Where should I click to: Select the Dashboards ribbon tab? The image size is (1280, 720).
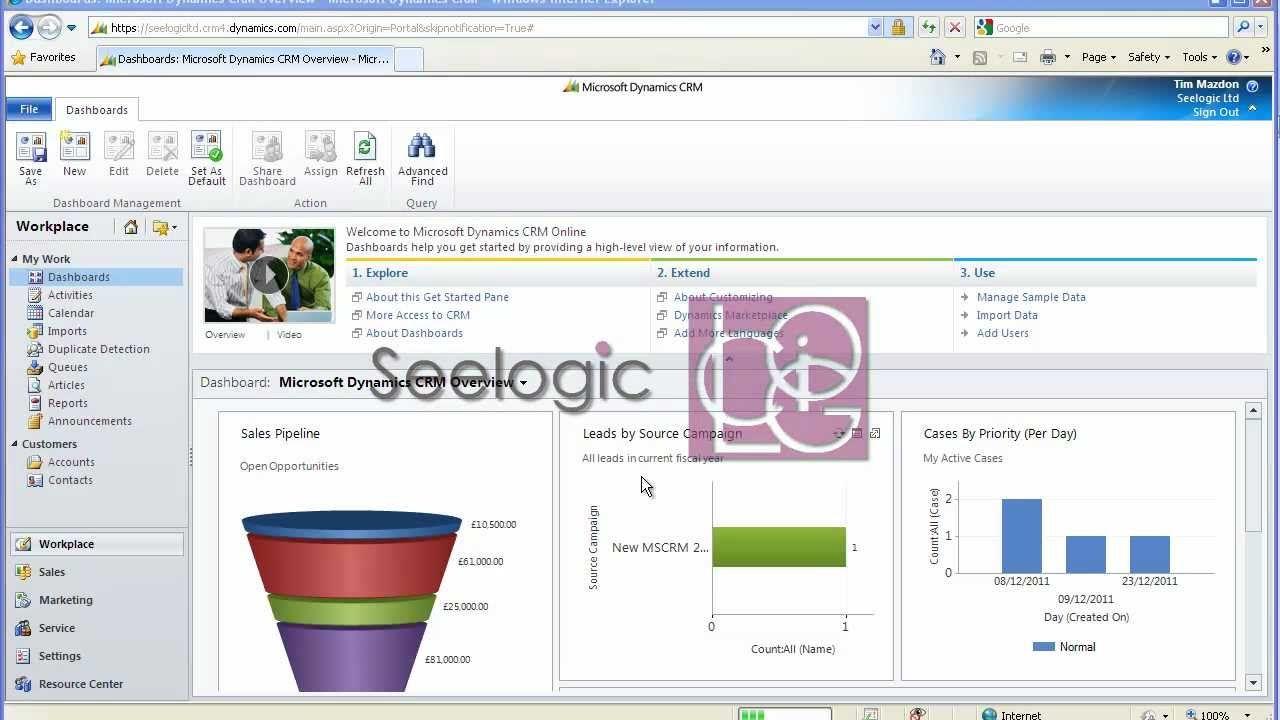click(97, 110)
